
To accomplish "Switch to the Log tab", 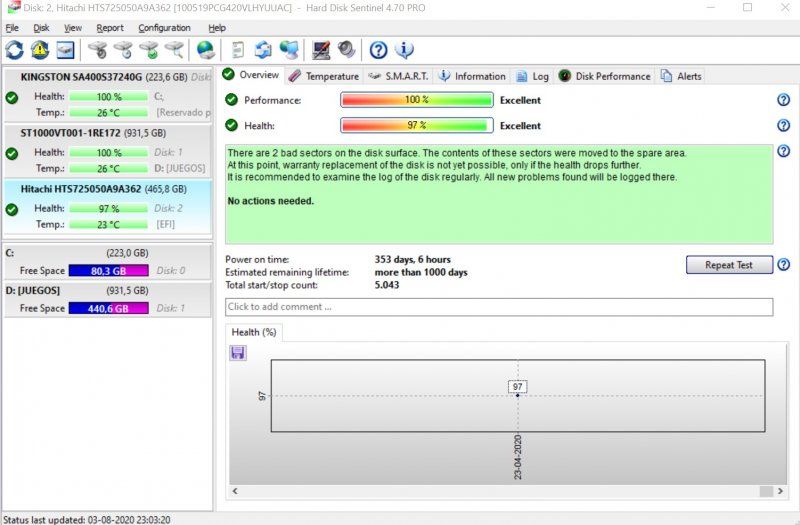I will point(532,76).
